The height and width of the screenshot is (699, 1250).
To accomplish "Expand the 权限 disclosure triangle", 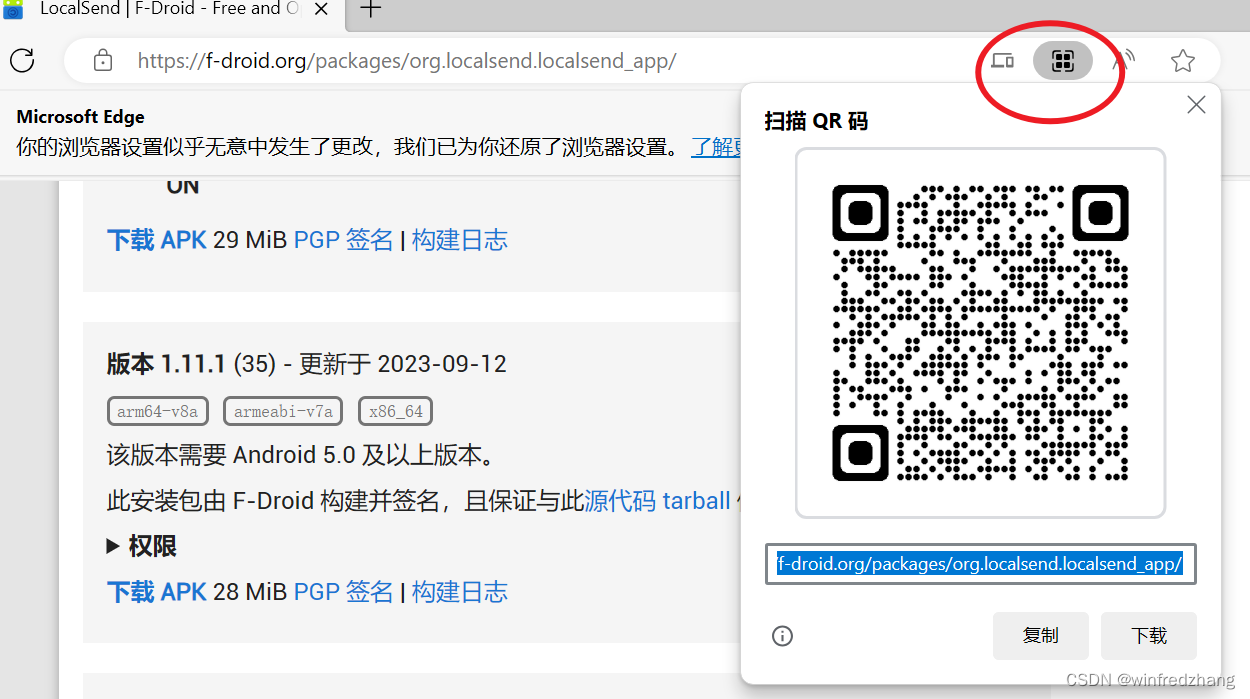I will click(113, 546).
